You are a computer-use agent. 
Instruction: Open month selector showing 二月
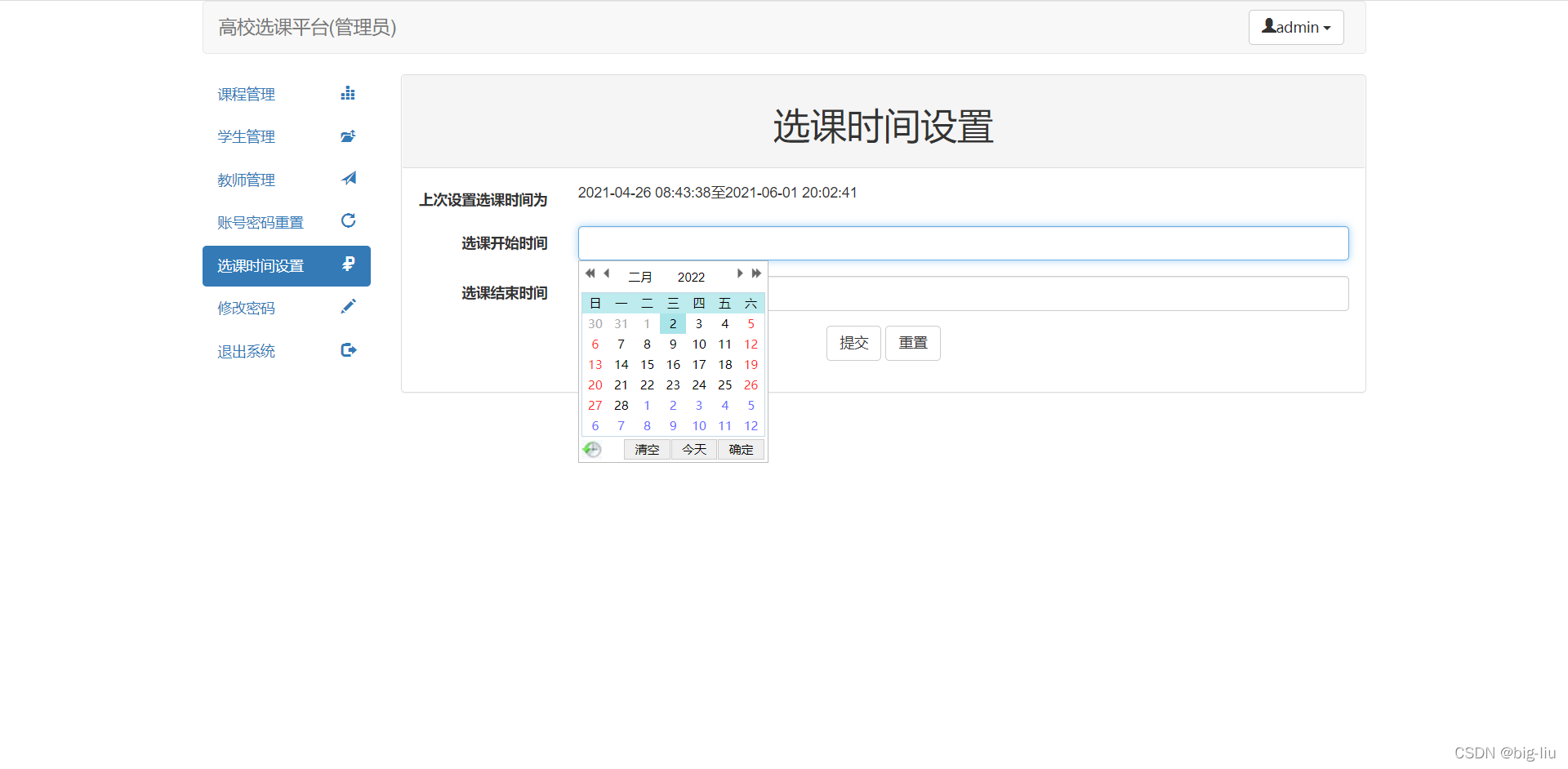coord(640,278)
